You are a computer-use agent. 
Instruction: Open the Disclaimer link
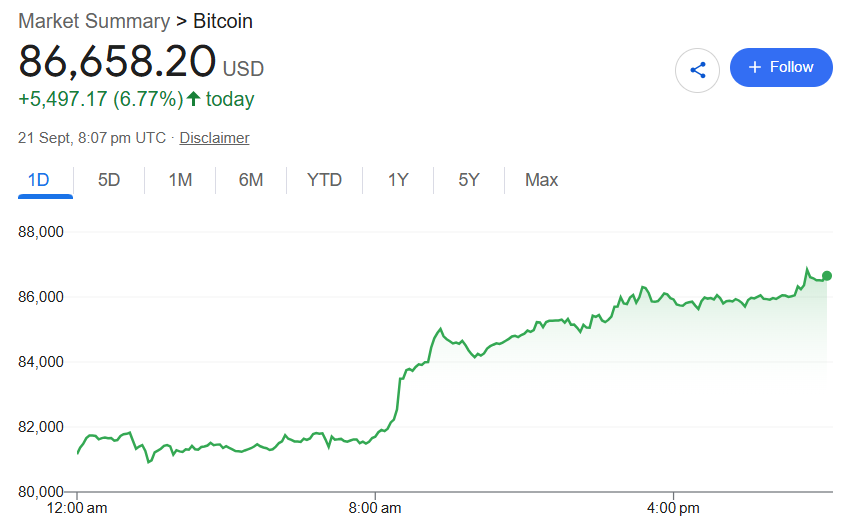[x=214, y=138]
